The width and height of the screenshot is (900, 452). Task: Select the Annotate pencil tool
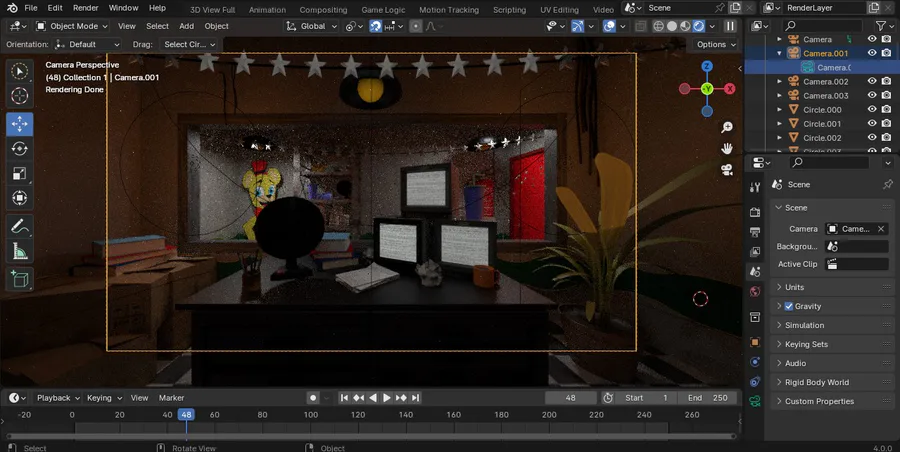pos(20,227)
